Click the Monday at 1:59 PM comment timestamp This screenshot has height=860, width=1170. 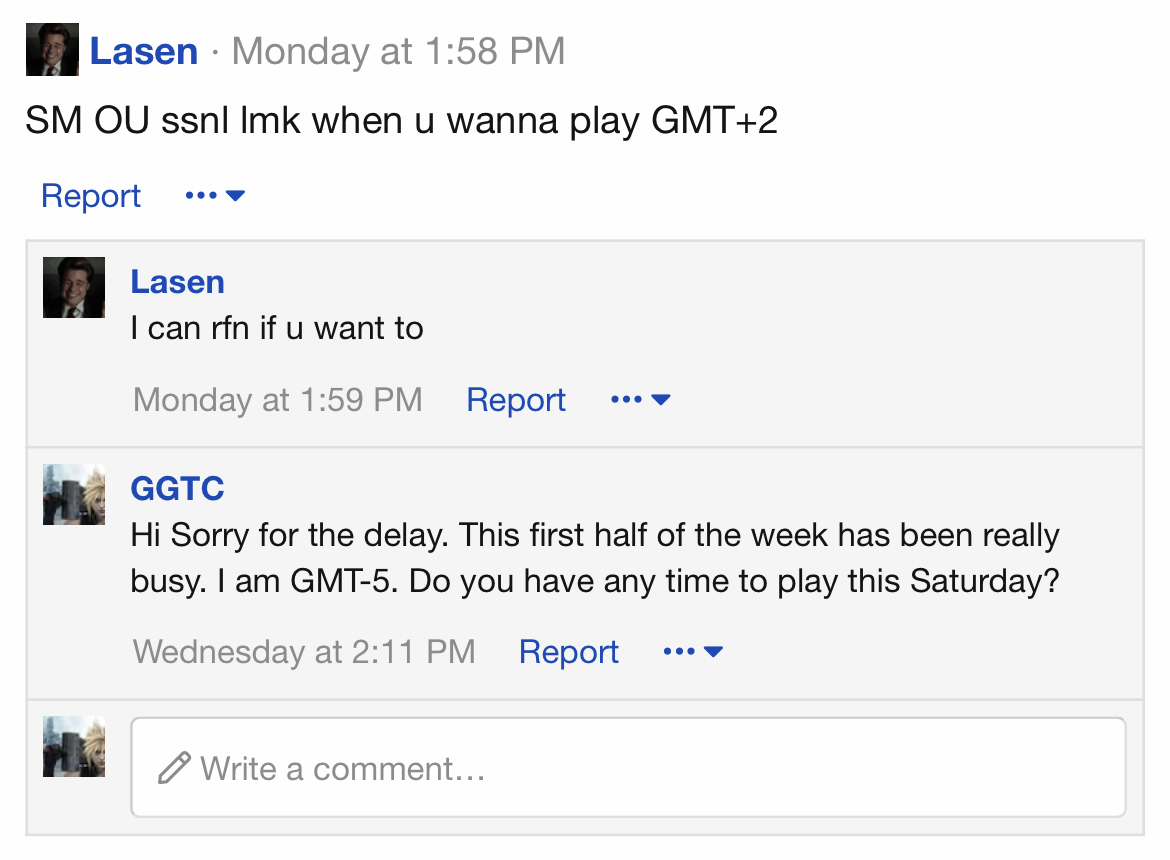pos(277,400)
